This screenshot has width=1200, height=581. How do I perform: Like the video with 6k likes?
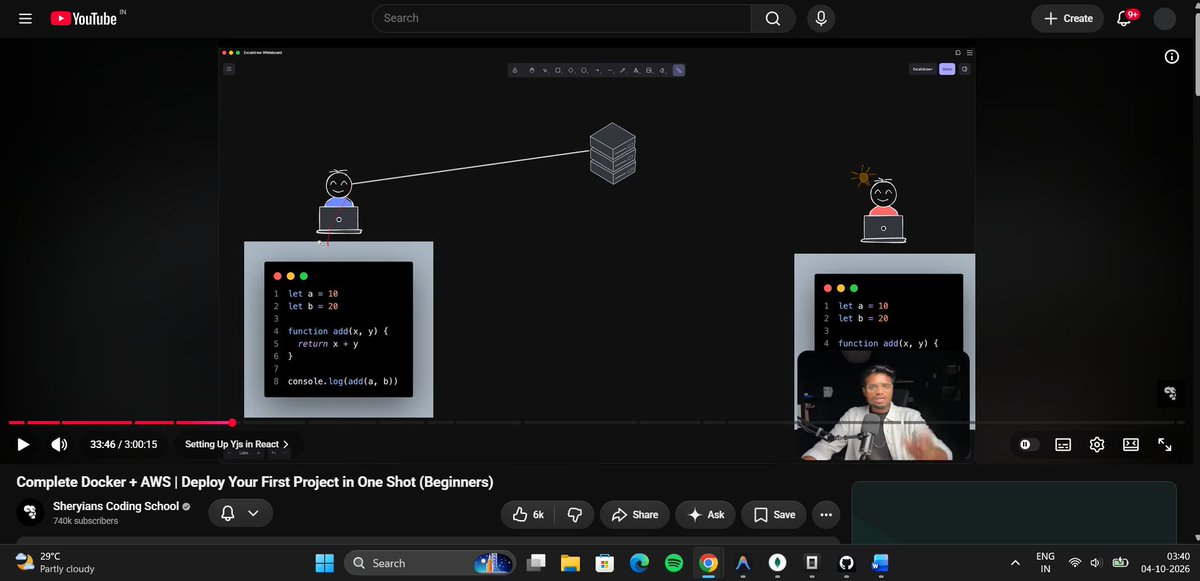click(x=528, y=514)
